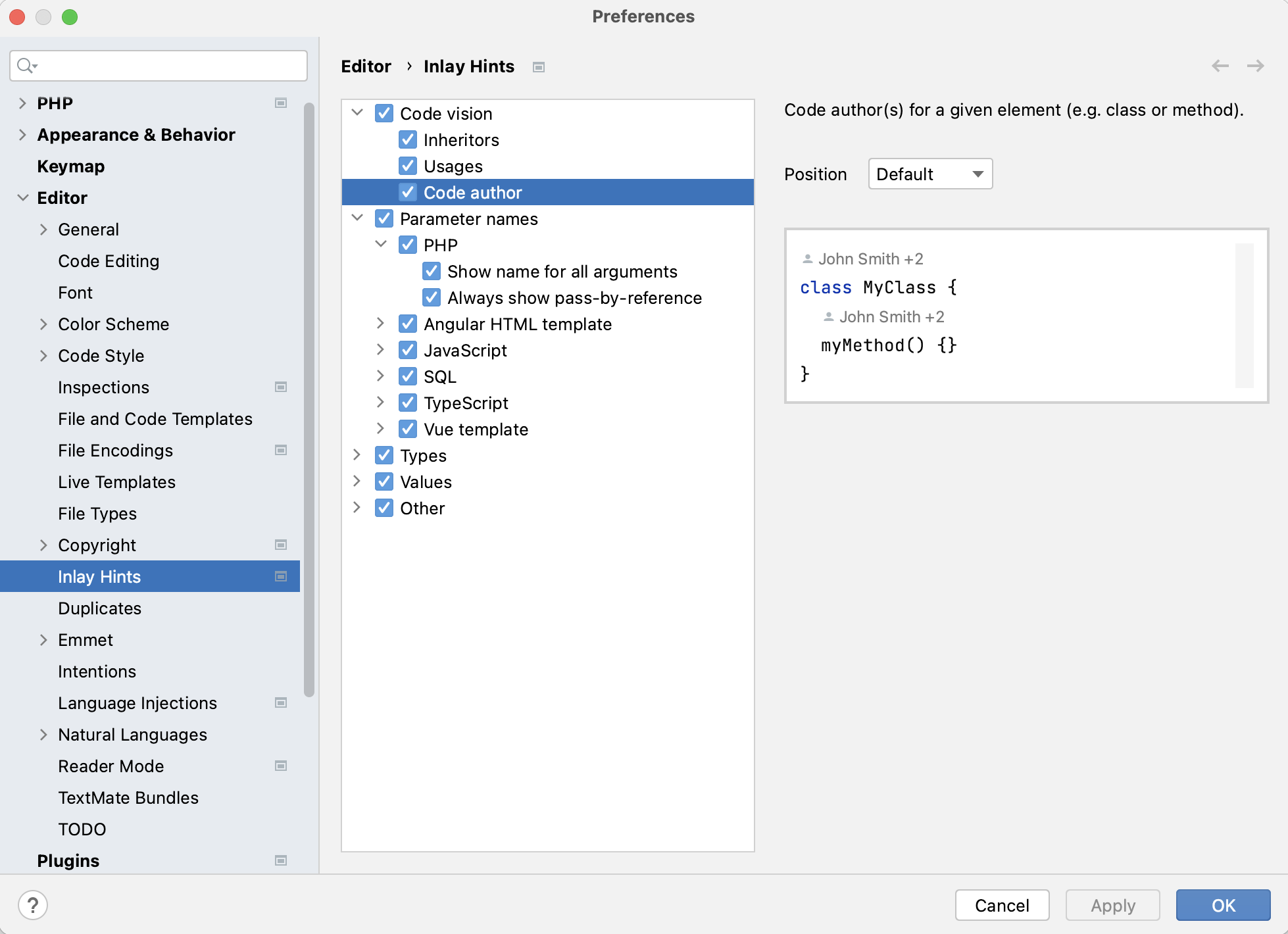Click the Inheritors icon under Code vision

(408, 140)
